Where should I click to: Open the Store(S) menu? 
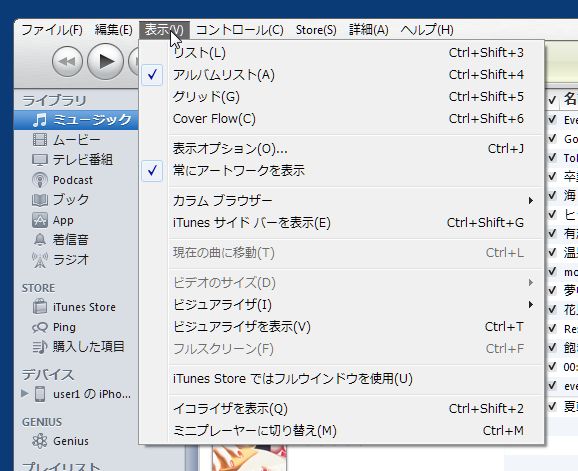316,30
